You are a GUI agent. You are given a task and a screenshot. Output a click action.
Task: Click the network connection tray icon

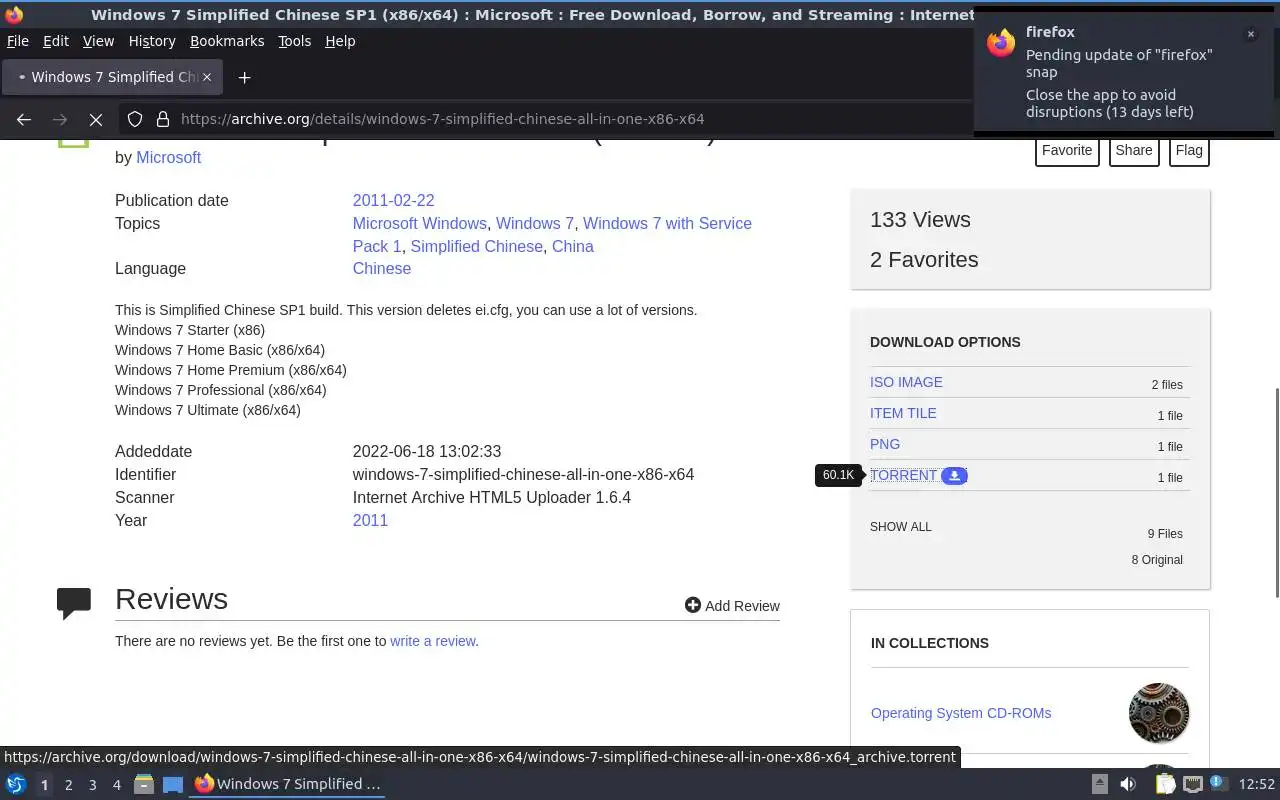(x=1193, y=784)
